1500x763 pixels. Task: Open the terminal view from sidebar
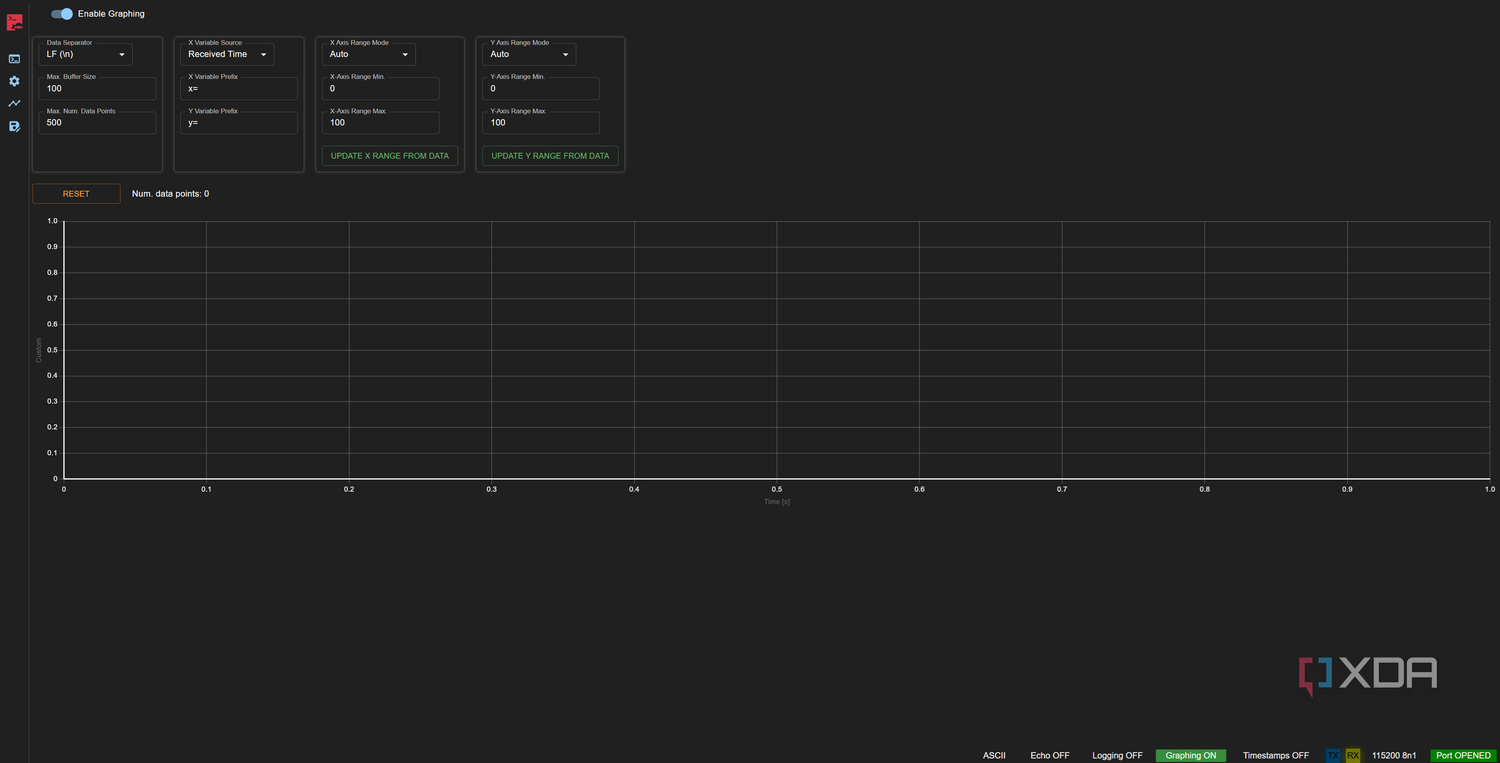(14, 59)
